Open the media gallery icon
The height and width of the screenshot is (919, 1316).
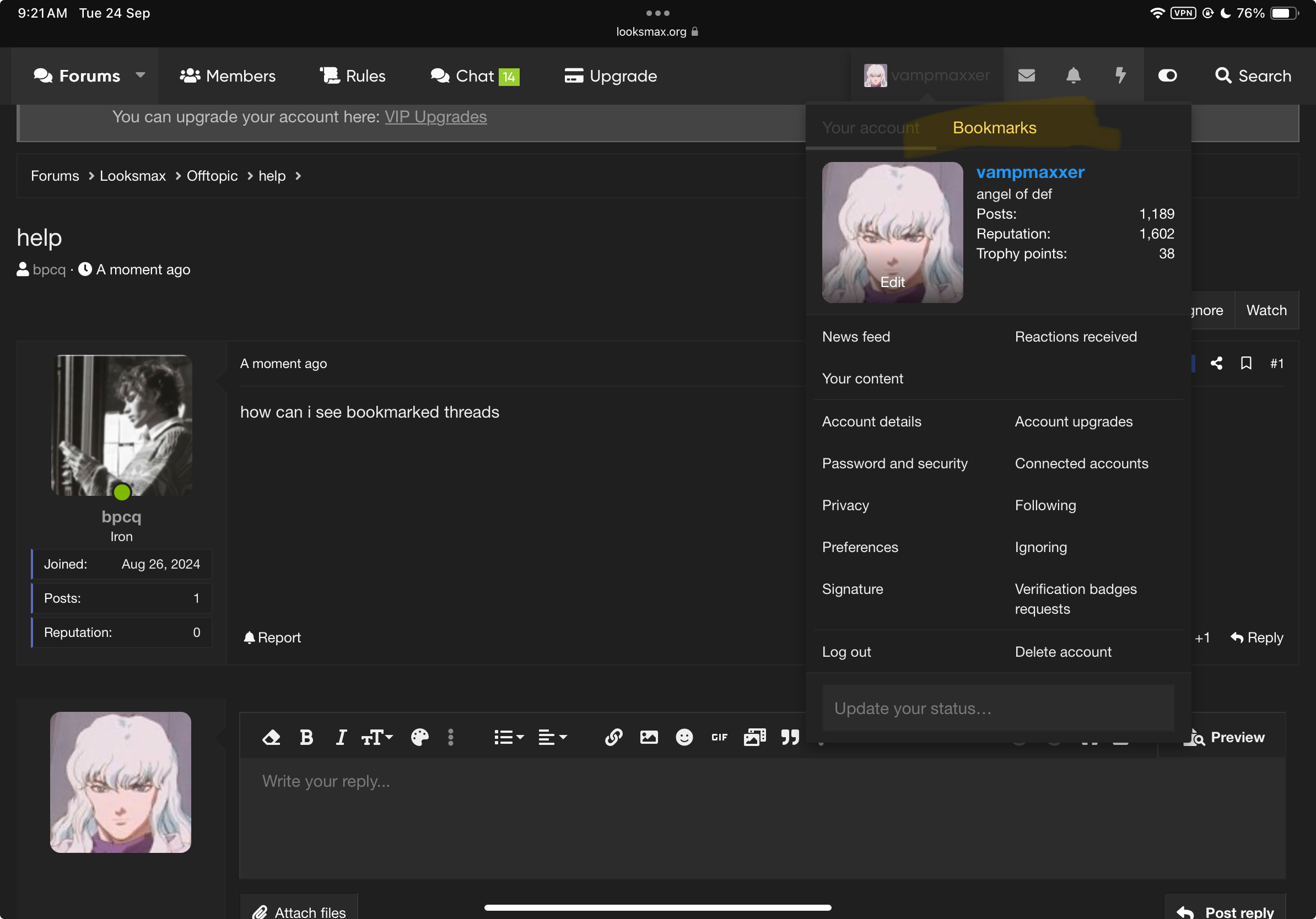[755, 737]
